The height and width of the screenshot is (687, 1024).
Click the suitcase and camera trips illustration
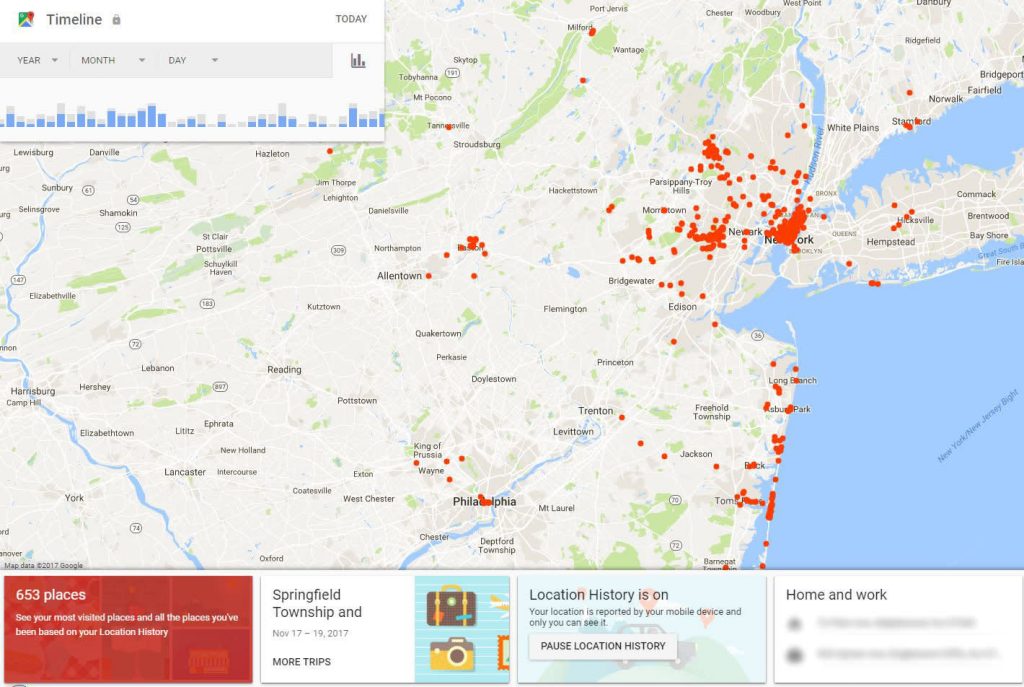pyautogui.click(x=462, y=629)
